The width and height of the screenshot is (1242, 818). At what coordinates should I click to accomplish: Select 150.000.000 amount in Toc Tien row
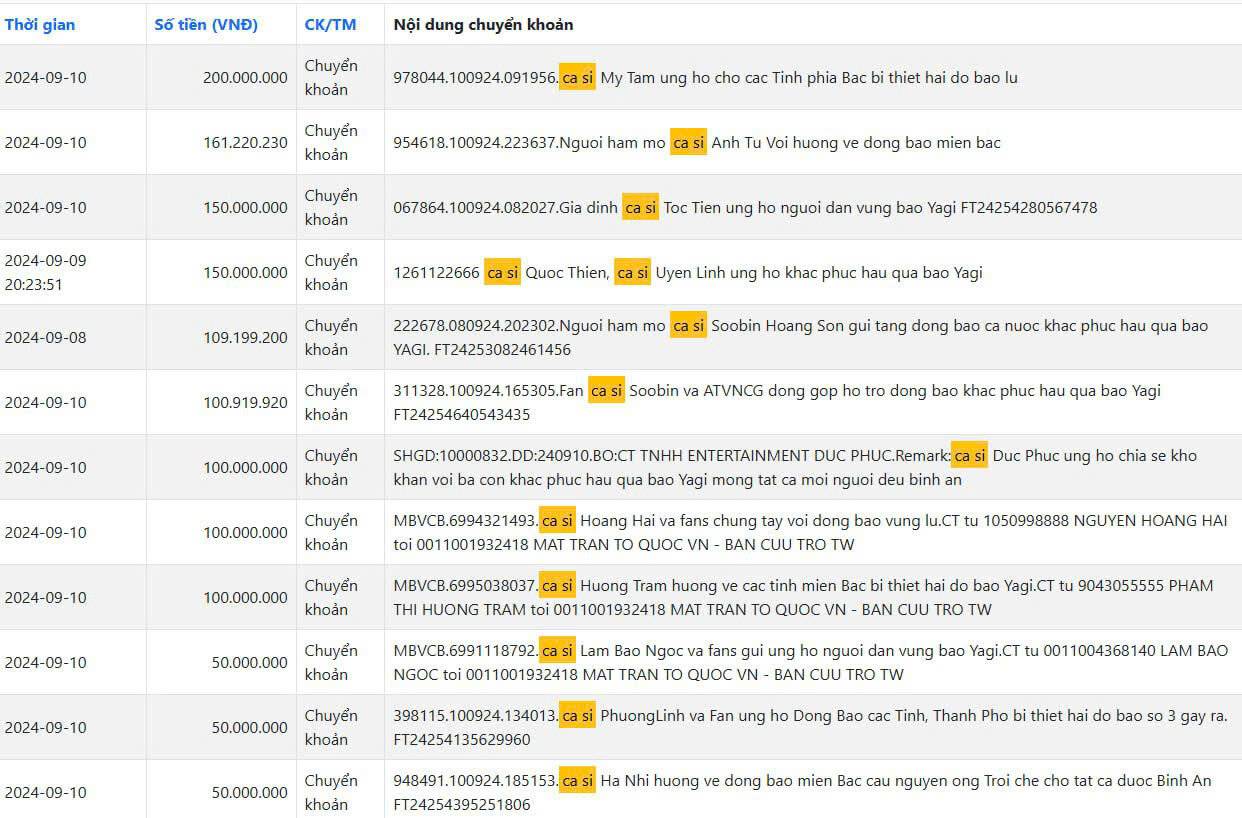(x=245, y=207)
